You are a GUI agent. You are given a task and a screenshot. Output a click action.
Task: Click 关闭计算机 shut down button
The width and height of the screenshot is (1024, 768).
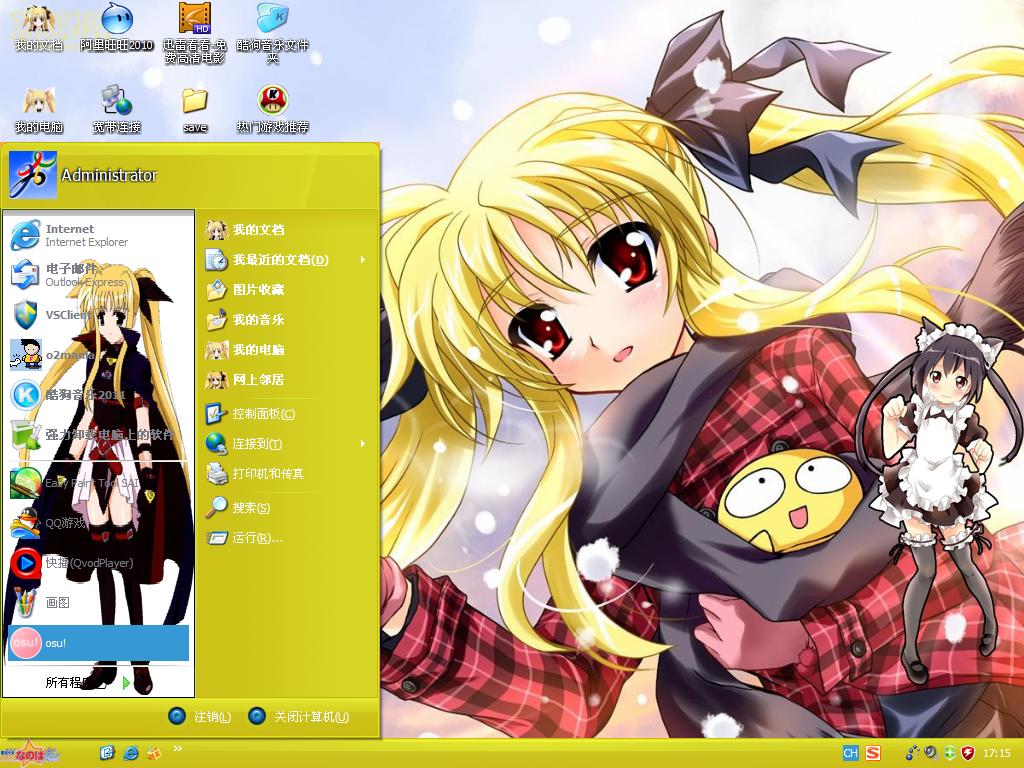(x=299, y=716)
